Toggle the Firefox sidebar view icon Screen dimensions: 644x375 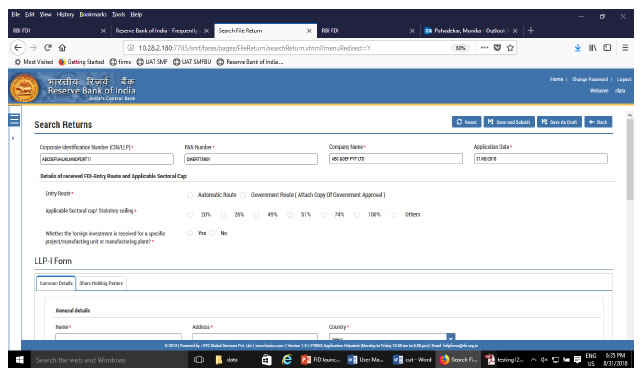point(607,48)
